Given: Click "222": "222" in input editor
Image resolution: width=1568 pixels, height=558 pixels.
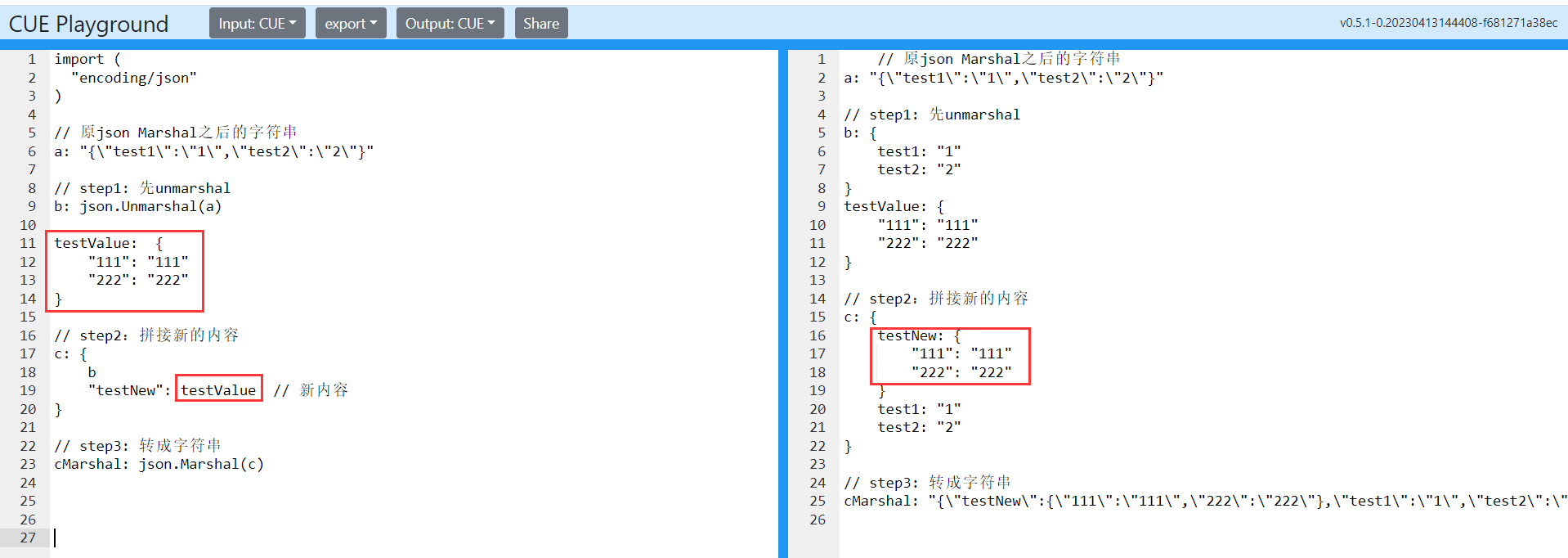Looking at the screenshot, I should [x=138, y=280].
